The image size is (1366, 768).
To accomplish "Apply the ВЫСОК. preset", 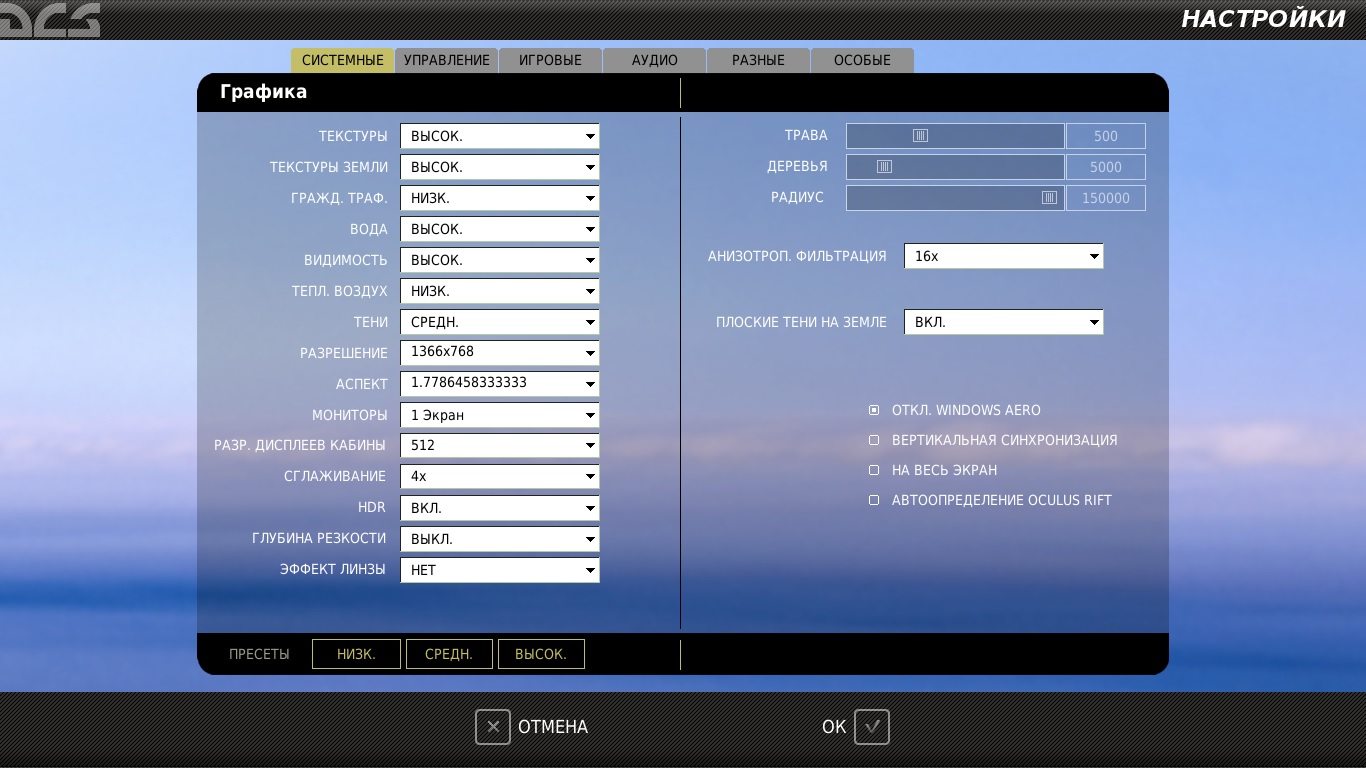I will tap(541, 654).
